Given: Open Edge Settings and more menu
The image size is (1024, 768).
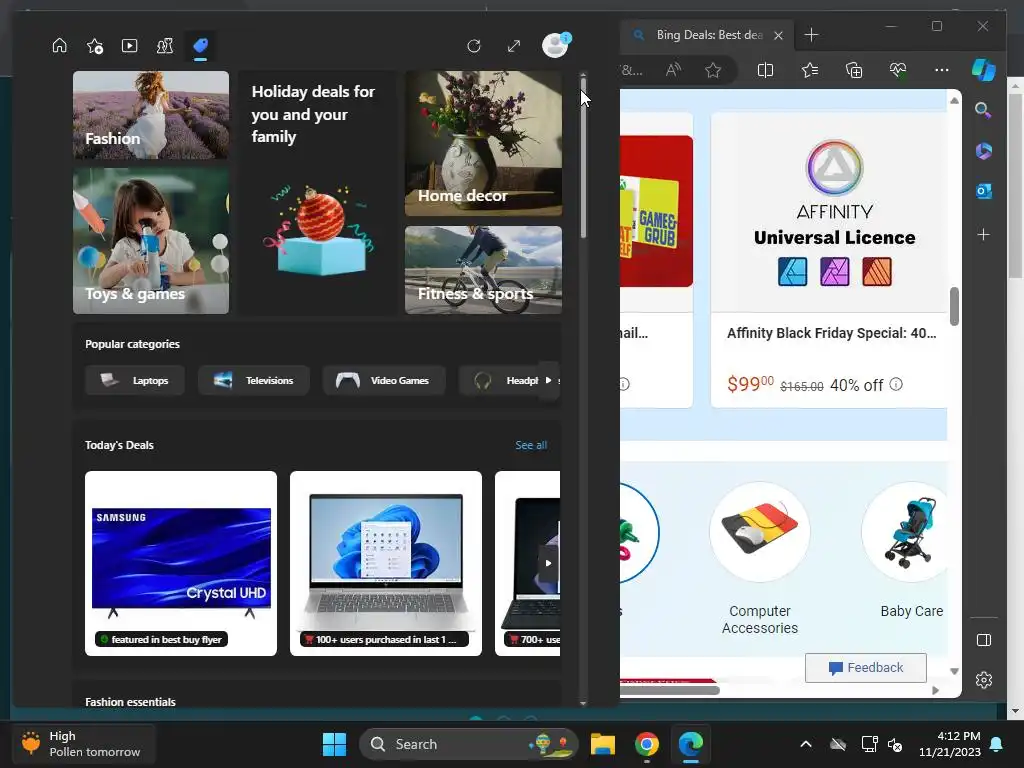Looking at the screenshot, I should 942,70.
